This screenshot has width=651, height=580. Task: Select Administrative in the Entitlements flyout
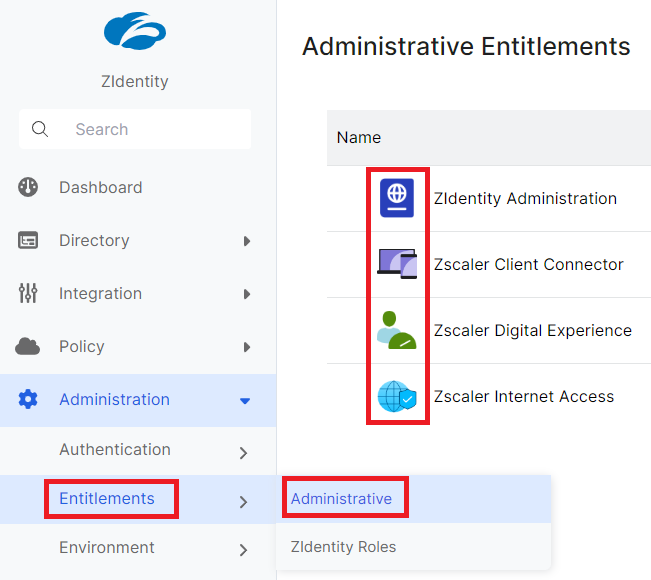[x=342, y=498]
